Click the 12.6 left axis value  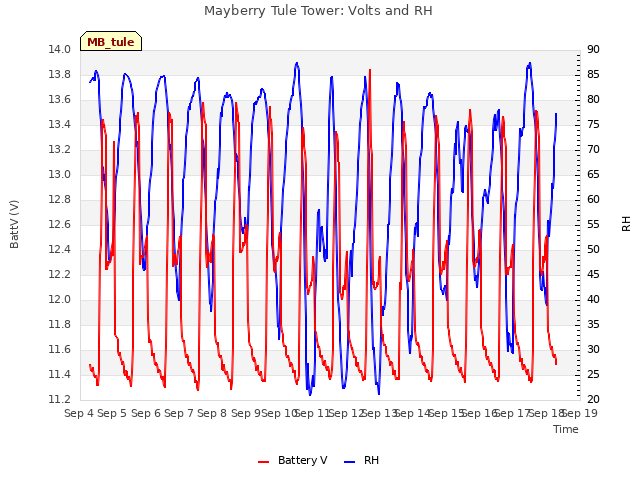(59, 224)
